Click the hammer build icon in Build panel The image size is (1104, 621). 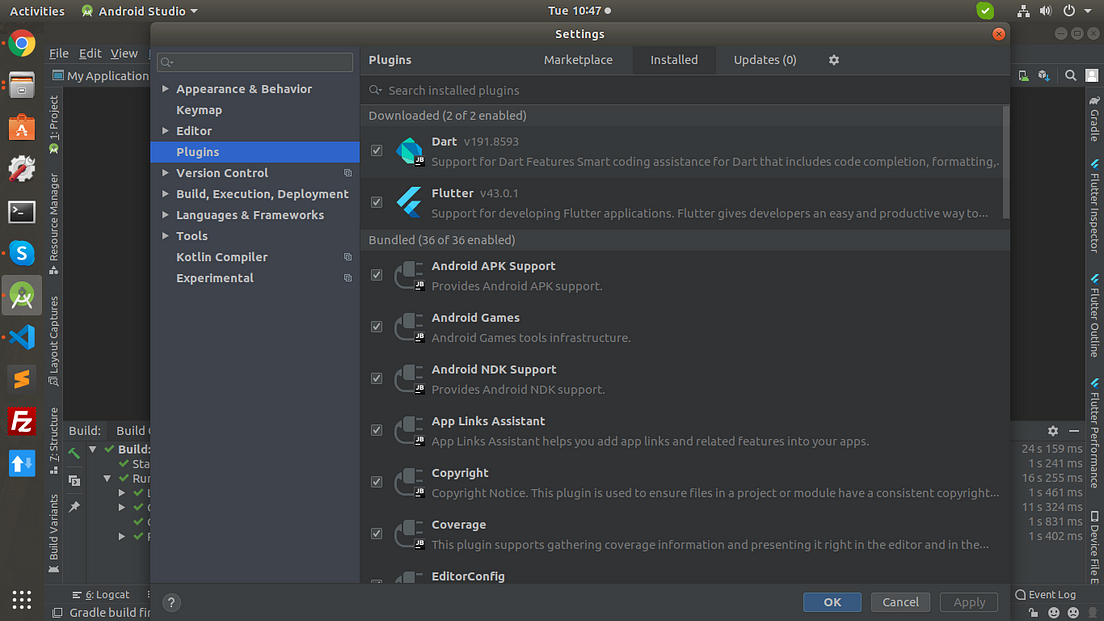coord(74,453)
